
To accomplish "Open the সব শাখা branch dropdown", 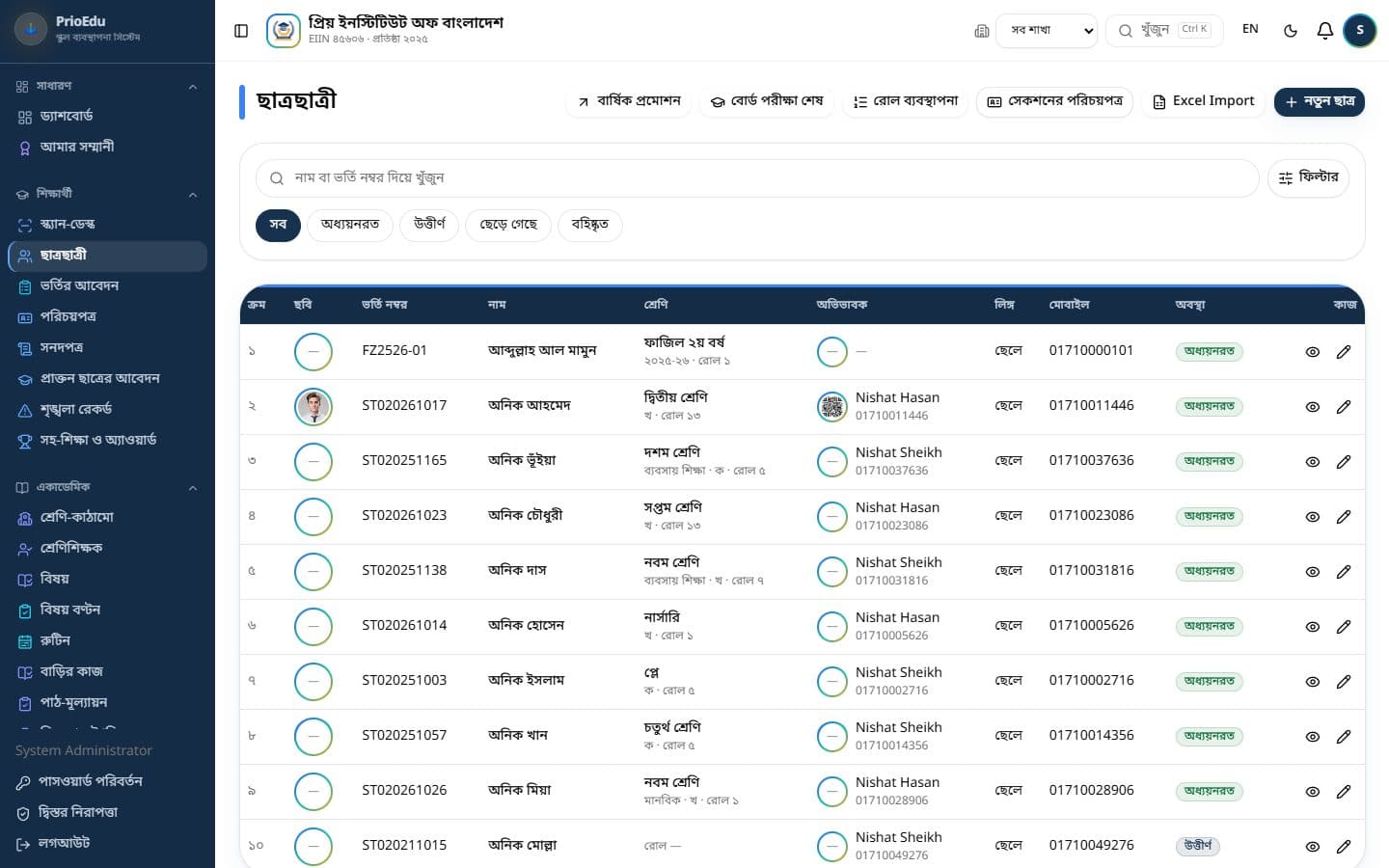I will click(x=1047, y=31).
